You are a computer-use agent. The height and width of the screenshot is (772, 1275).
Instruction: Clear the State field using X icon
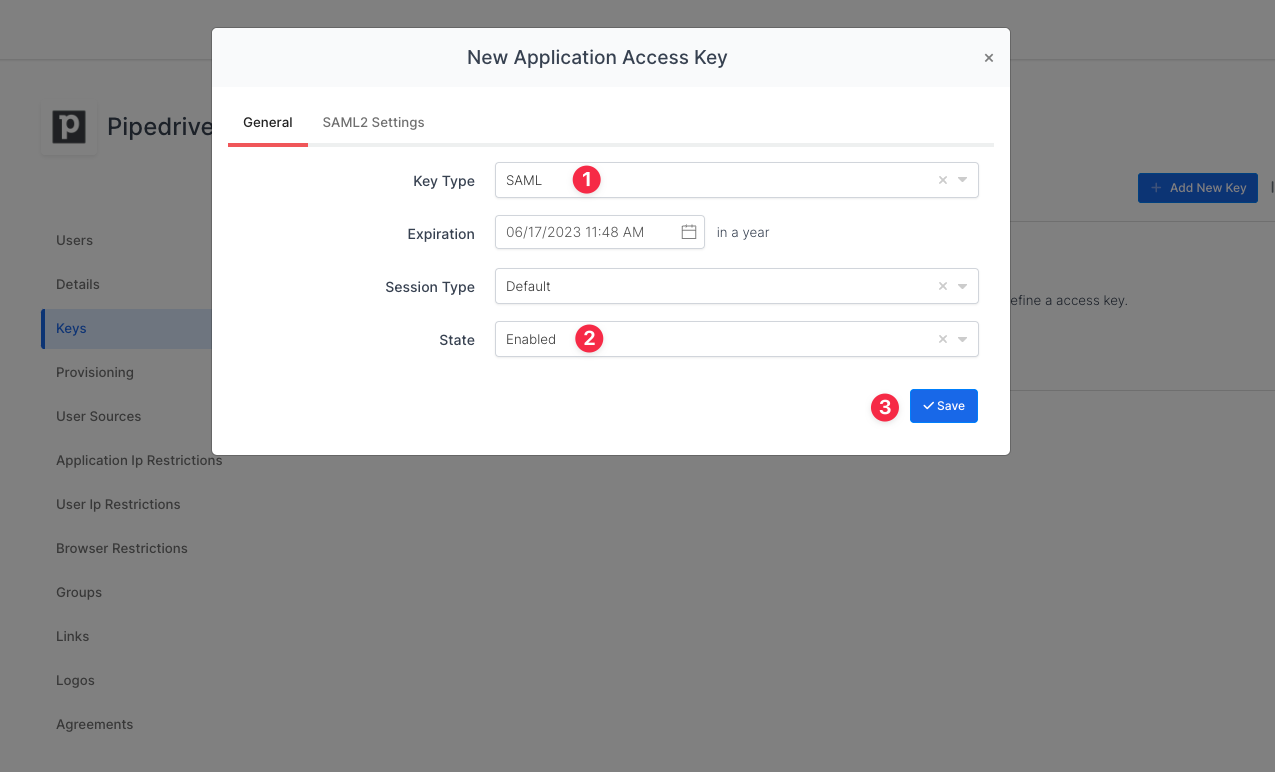(x=942, y=340)
